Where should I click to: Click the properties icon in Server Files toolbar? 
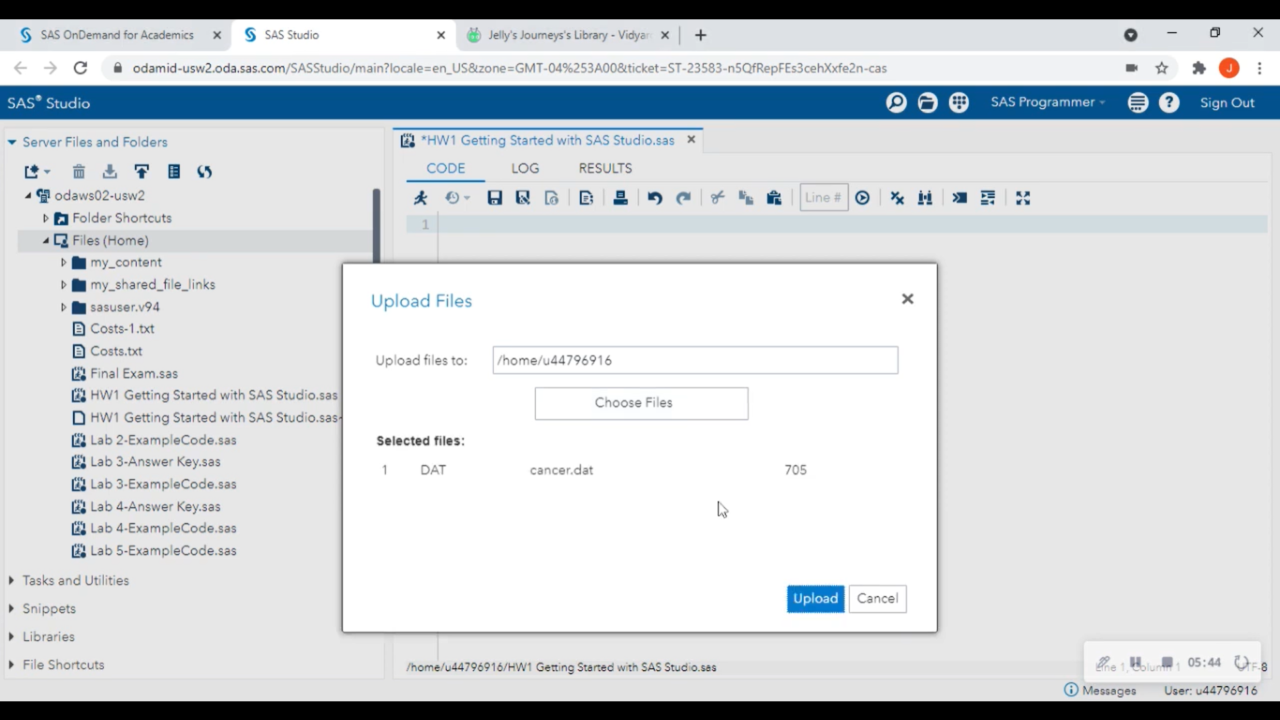[174, 172]
